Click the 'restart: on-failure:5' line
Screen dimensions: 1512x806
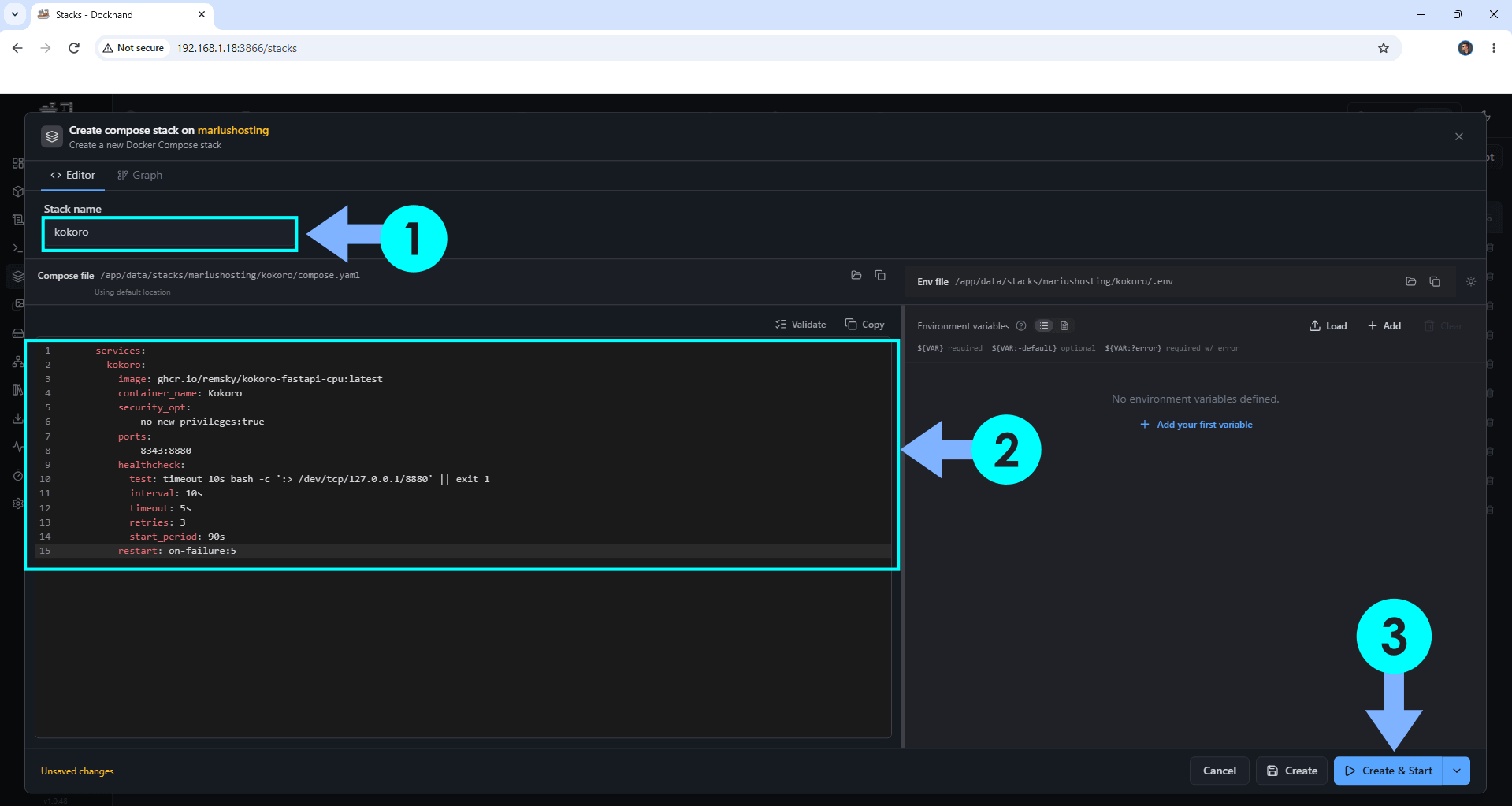click(x=177, y=551)
